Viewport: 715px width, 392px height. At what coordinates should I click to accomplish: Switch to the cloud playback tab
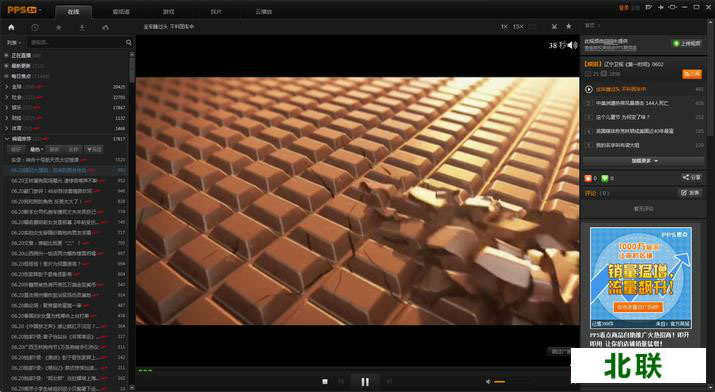pyautogui.click(x=264, y=12)
